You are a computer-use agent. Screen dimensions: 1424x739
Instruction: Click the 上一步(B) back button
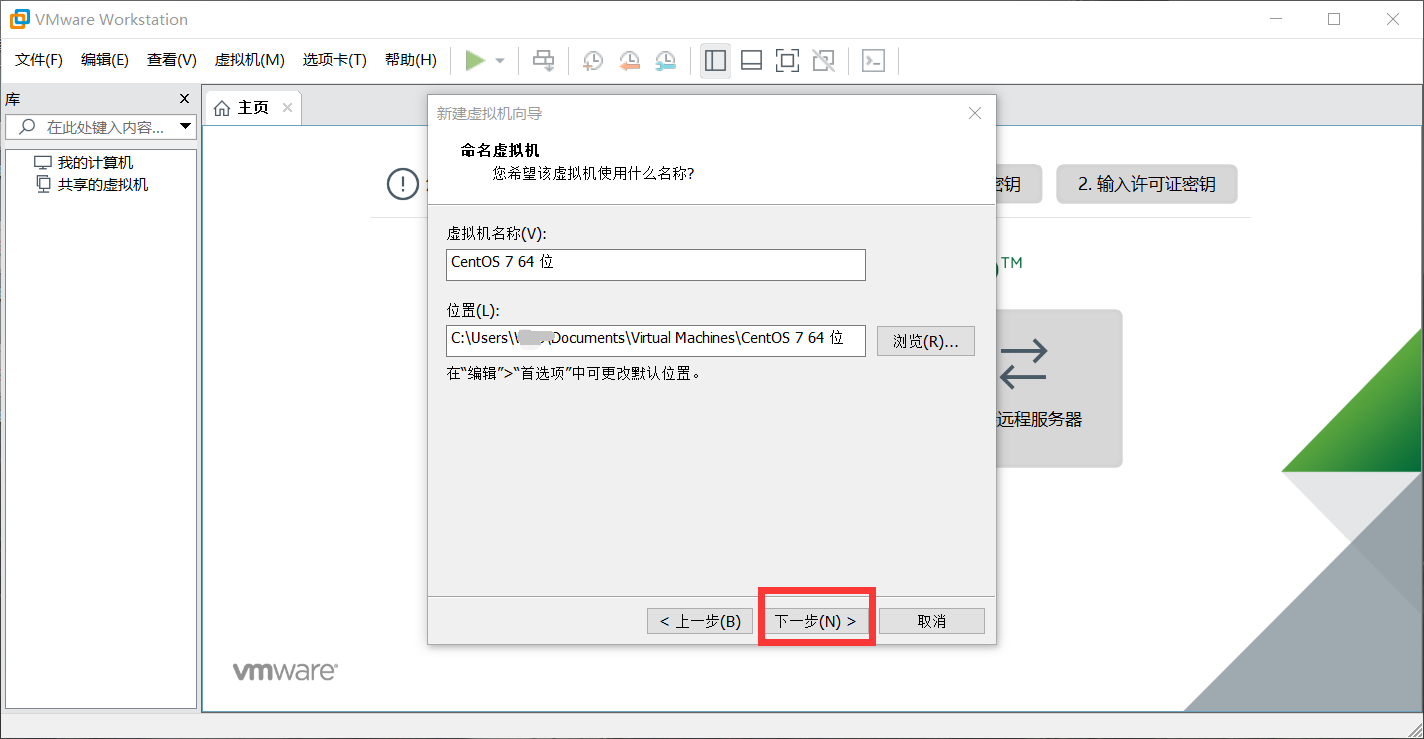click(700, 621)
